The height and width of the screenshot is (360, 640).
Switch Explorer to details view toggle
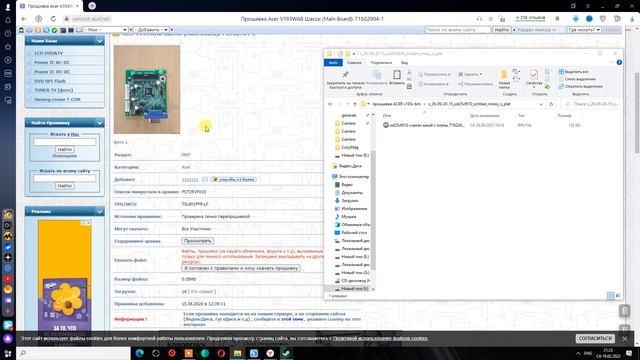pos(611,296)
